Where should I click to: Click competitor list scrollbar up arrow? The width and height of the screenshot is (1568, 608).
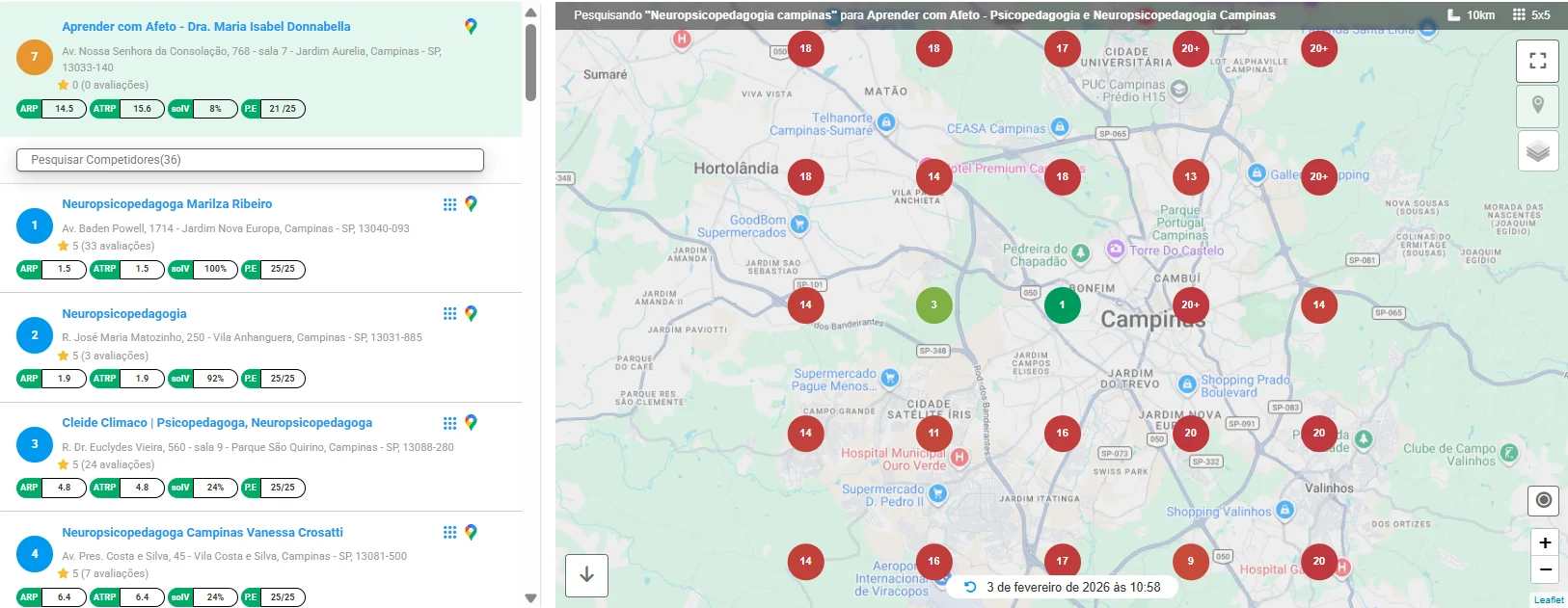[x=530, y=13]
